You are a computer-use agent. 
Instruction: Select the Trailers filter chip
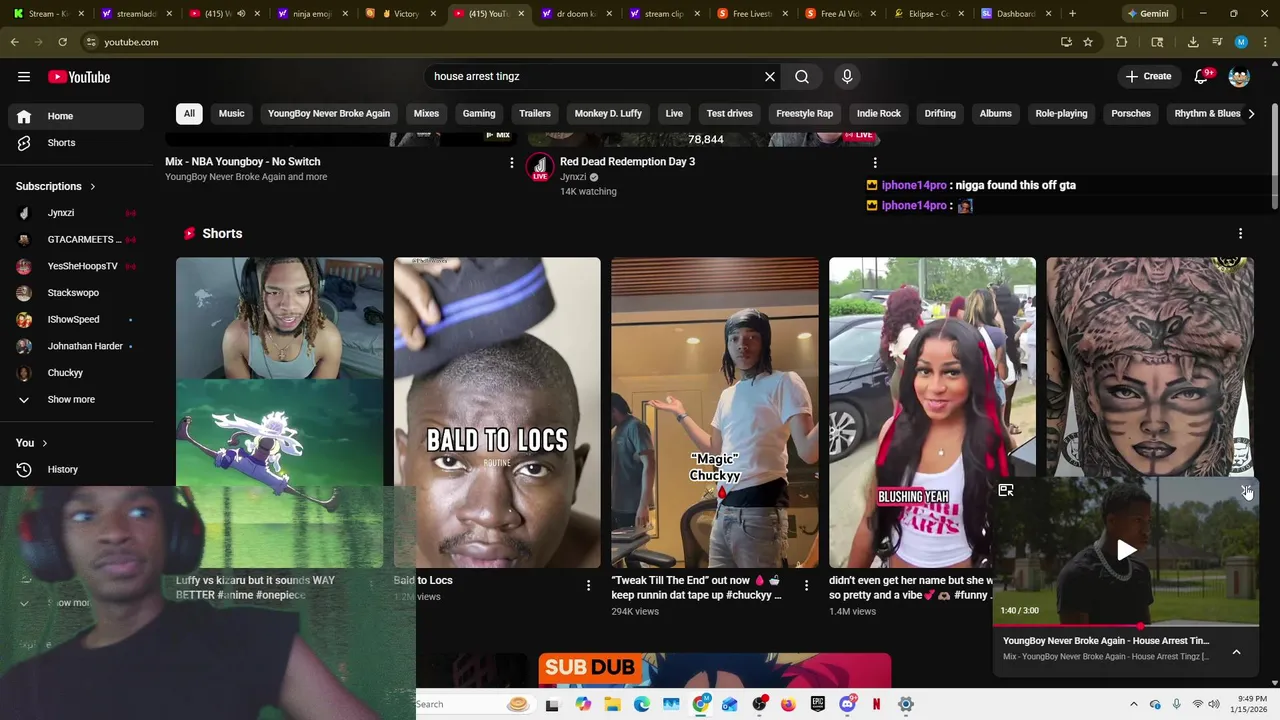pos(535,114)
